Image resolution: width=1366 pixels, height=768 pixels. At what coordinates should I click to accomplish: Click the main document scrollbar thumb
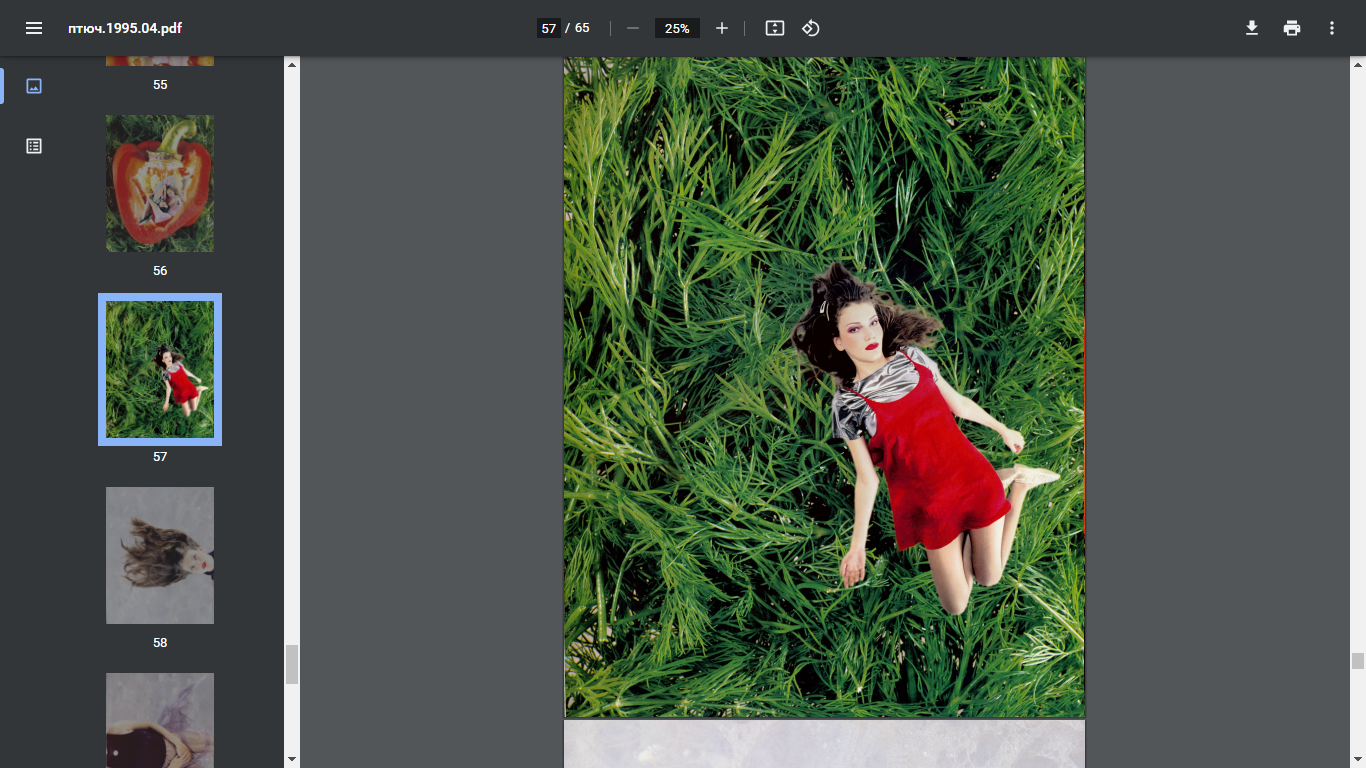tap(1357, 661)
